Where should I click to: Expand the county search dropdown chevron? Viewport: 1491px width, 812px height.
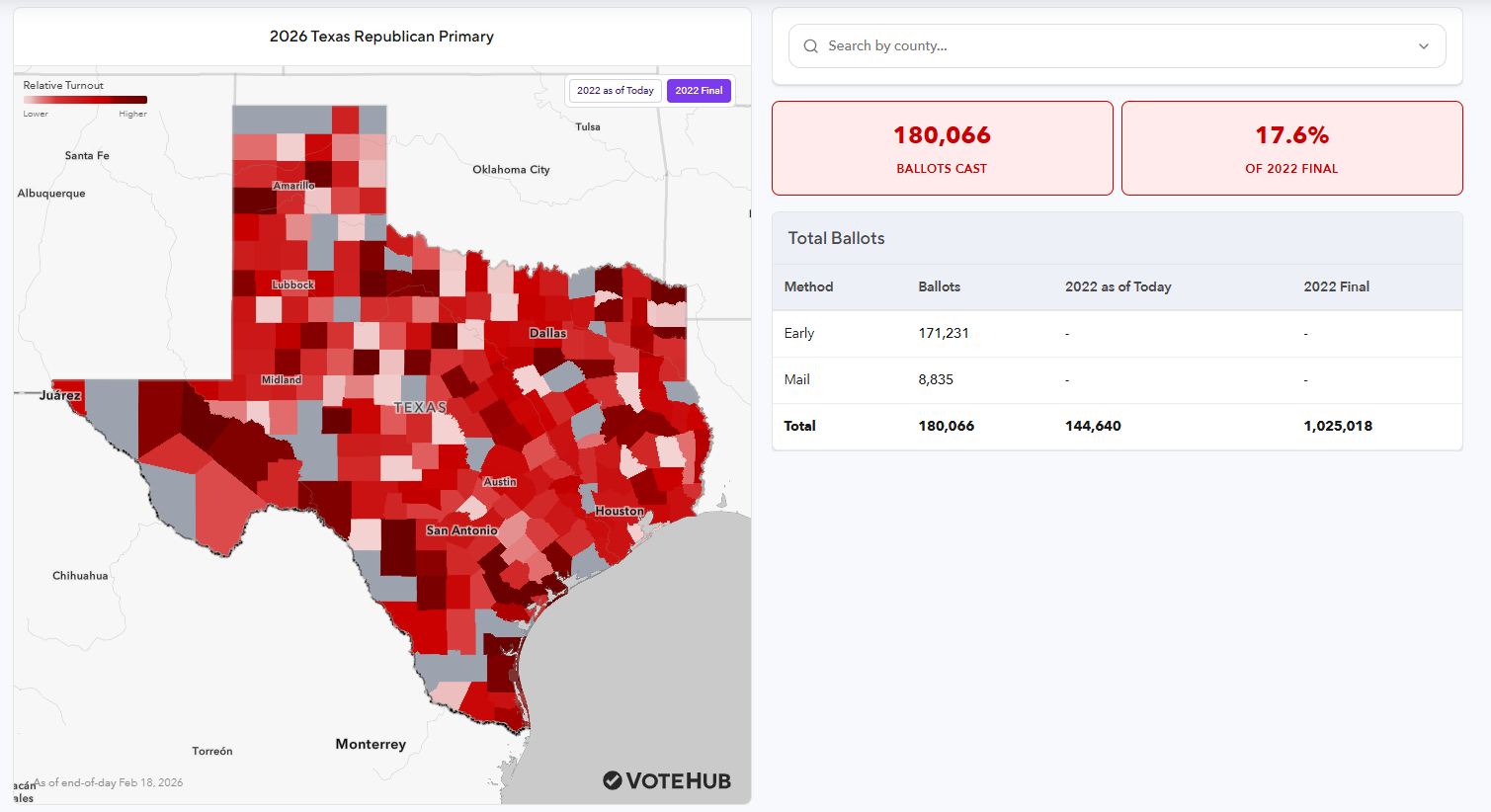1423,46
